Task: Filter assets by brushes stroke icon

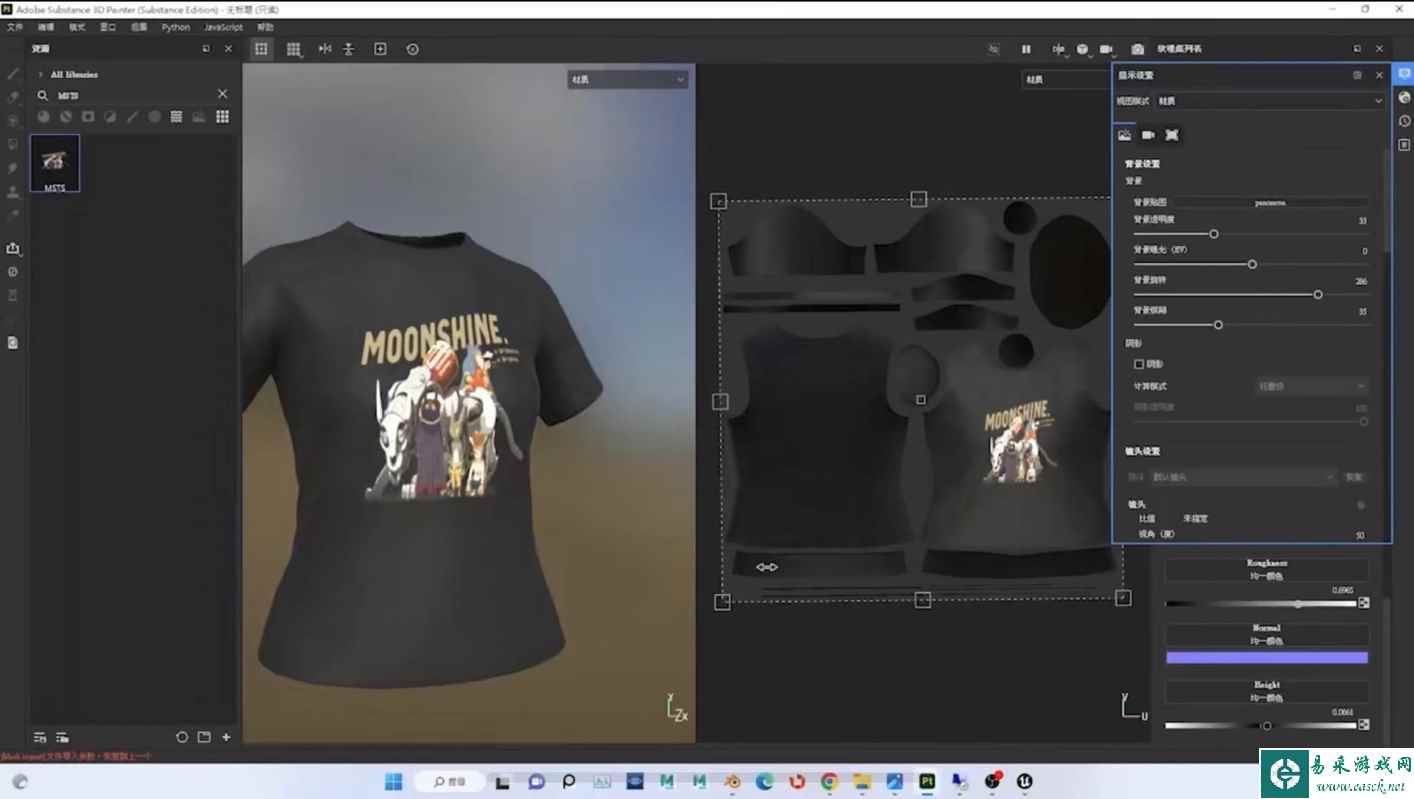Action: 132,116
